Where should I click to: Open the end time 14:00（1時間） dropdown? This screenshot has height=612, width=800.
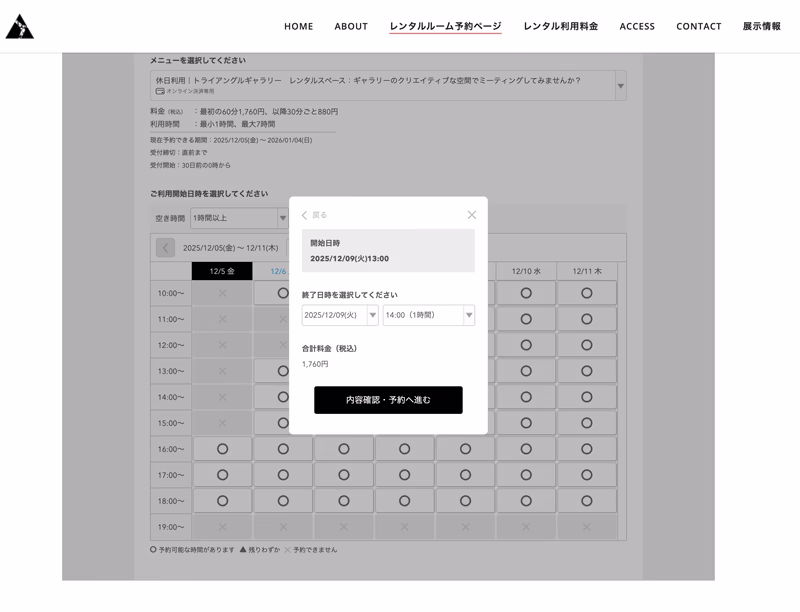428,315
